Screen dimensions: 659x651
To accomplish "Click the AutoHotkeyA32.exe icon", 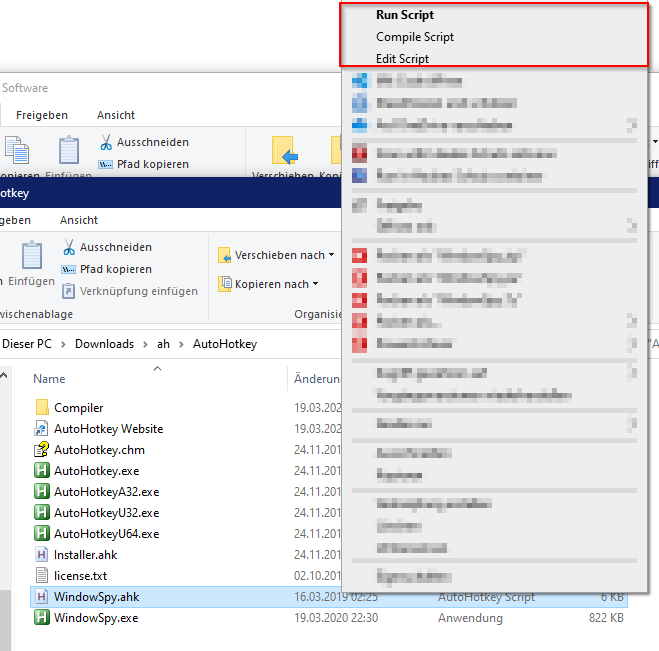I will coord(42,491).
